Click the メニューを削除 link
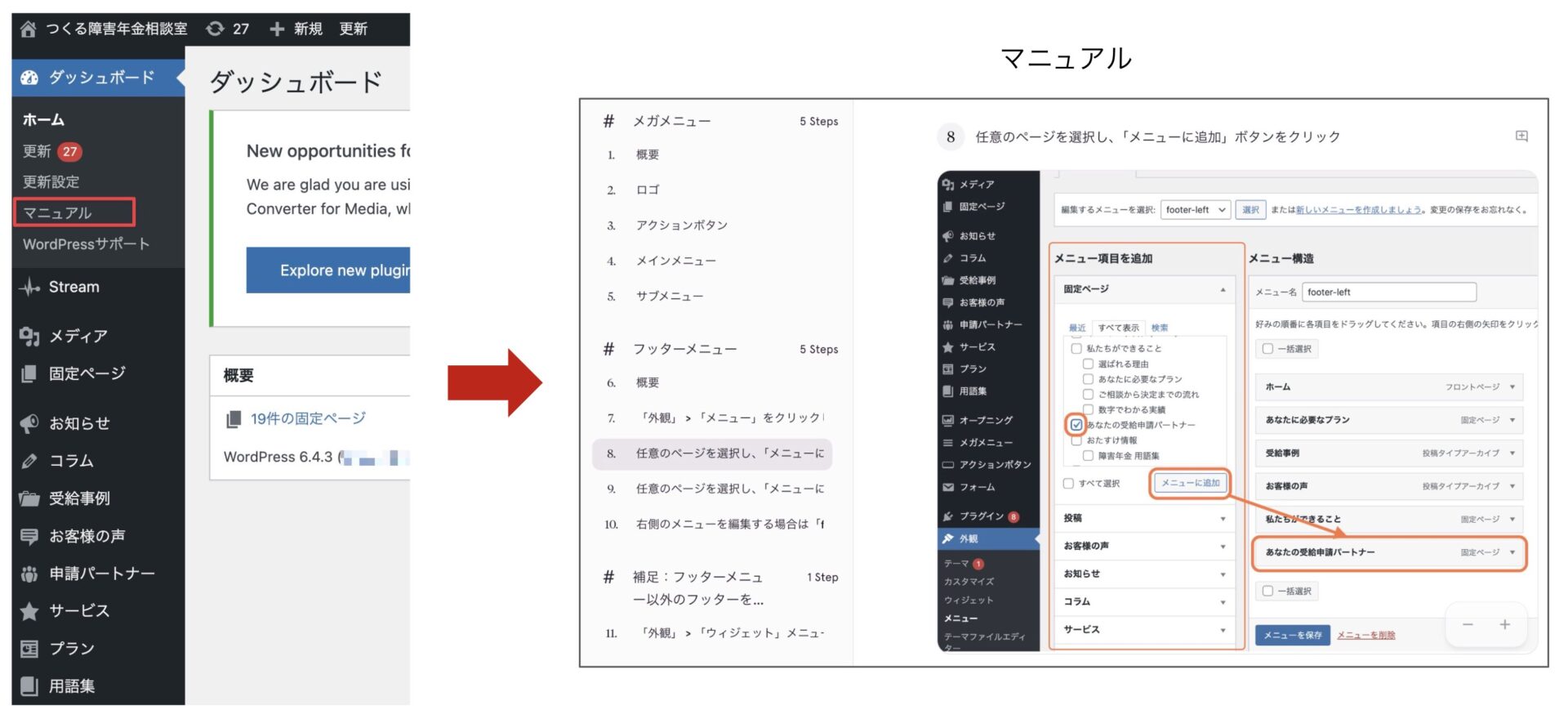The height and width of the screenshot is (719, 1568). tap(1365, 636)
